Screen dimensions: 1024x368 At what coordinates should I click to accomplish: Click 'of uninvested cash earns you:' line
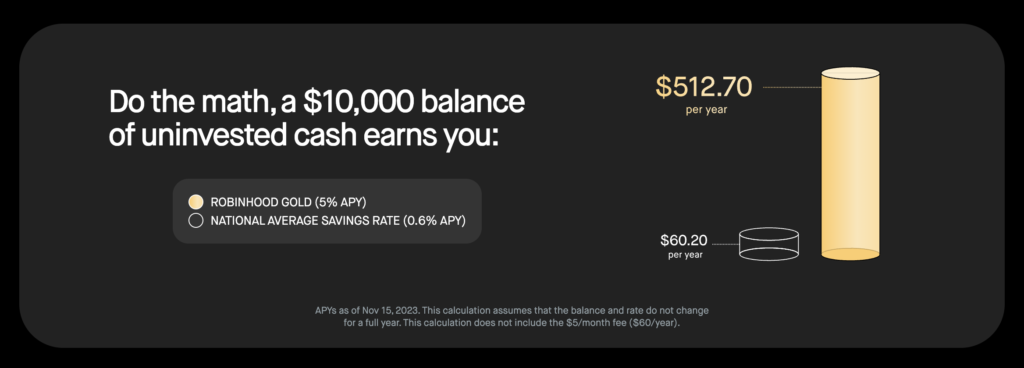click(303, 135)
